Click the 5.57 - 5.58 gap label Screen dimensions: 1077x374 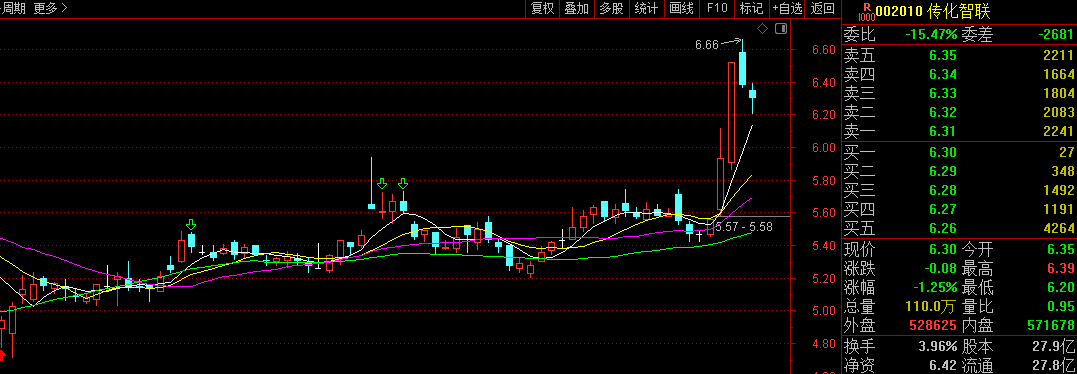(744, 226)
